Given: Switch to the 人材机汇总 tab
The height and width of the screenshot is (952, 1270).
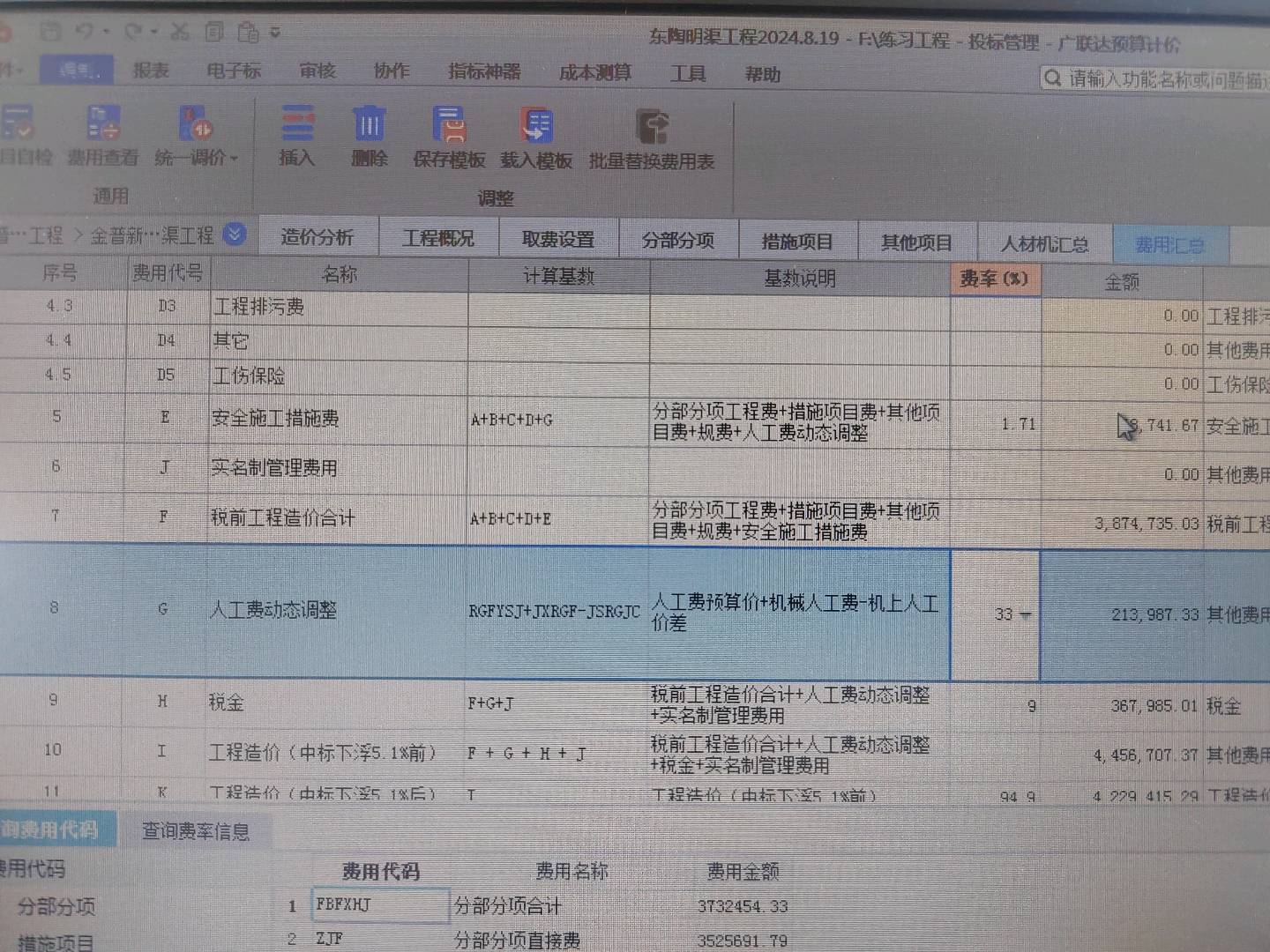Looking at the screenshot, I should 1045,243.
